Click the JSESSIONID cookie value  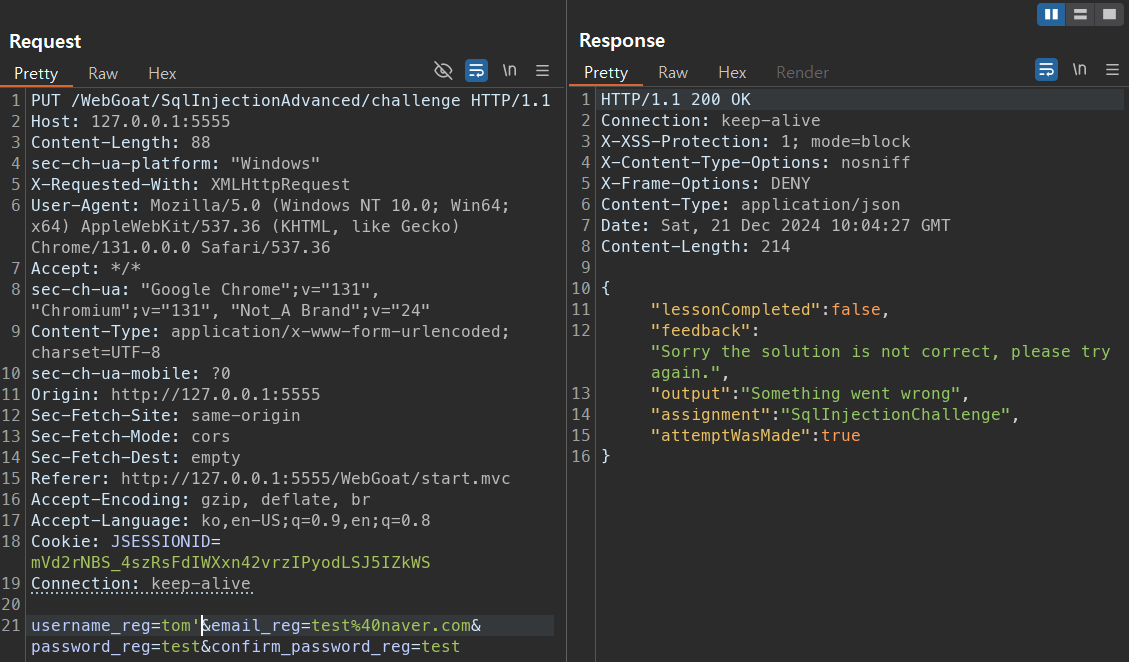point(230,562)
